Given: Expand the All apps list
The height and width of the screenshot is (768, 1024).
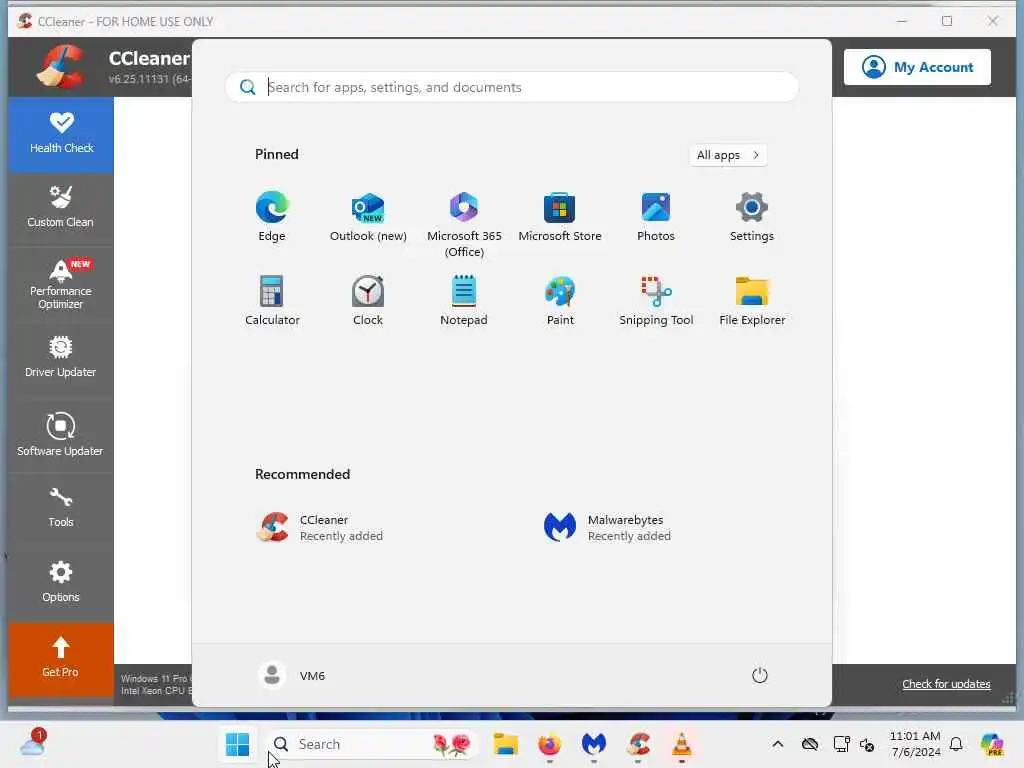Looking at the screenshot, I should [728, 155].
